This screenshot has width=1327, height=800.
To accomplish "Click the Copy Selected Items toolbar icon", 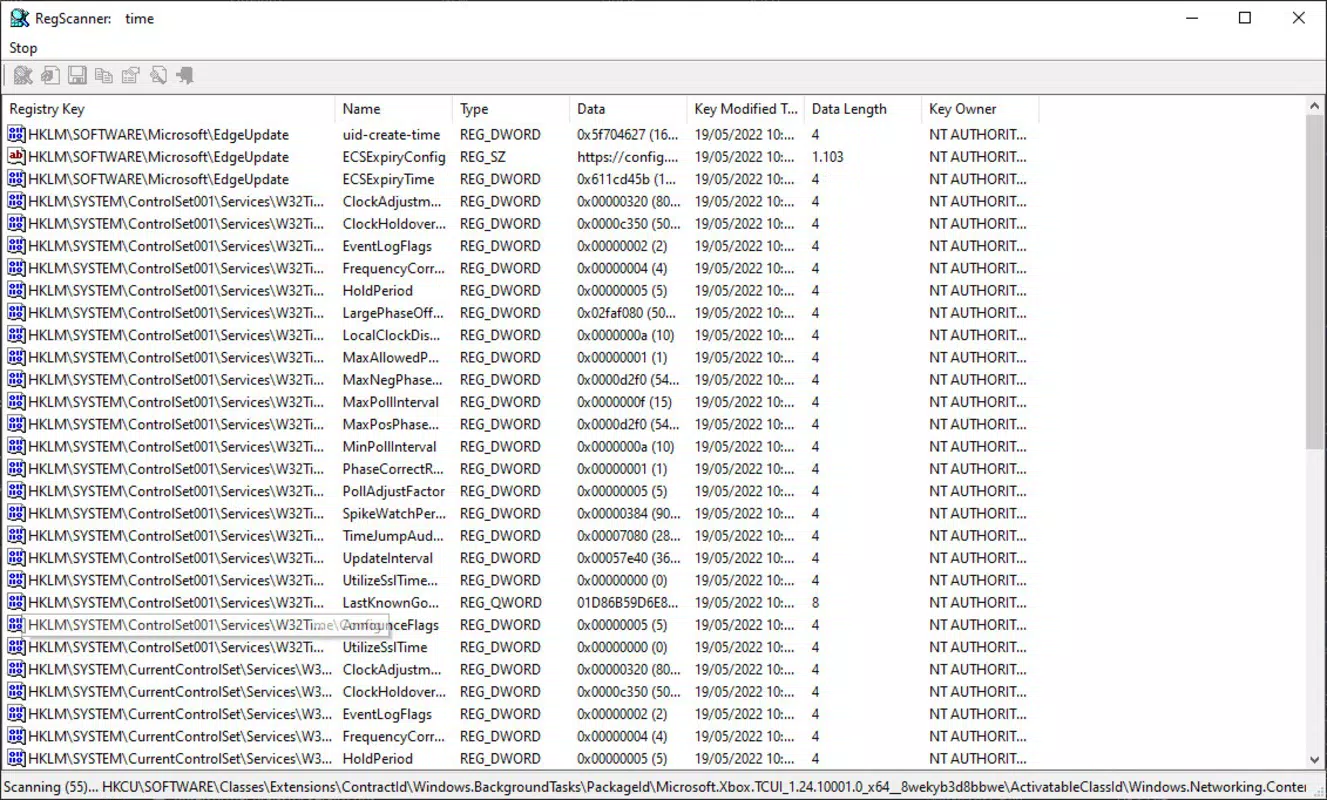I will (104, 75).
